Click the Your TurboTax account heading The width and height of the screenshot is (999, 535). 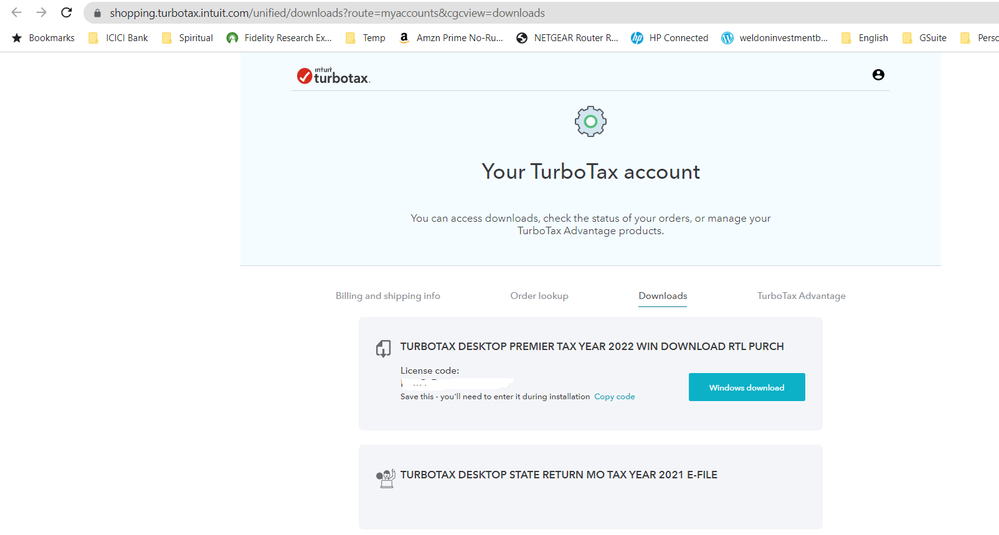point(591,171)
